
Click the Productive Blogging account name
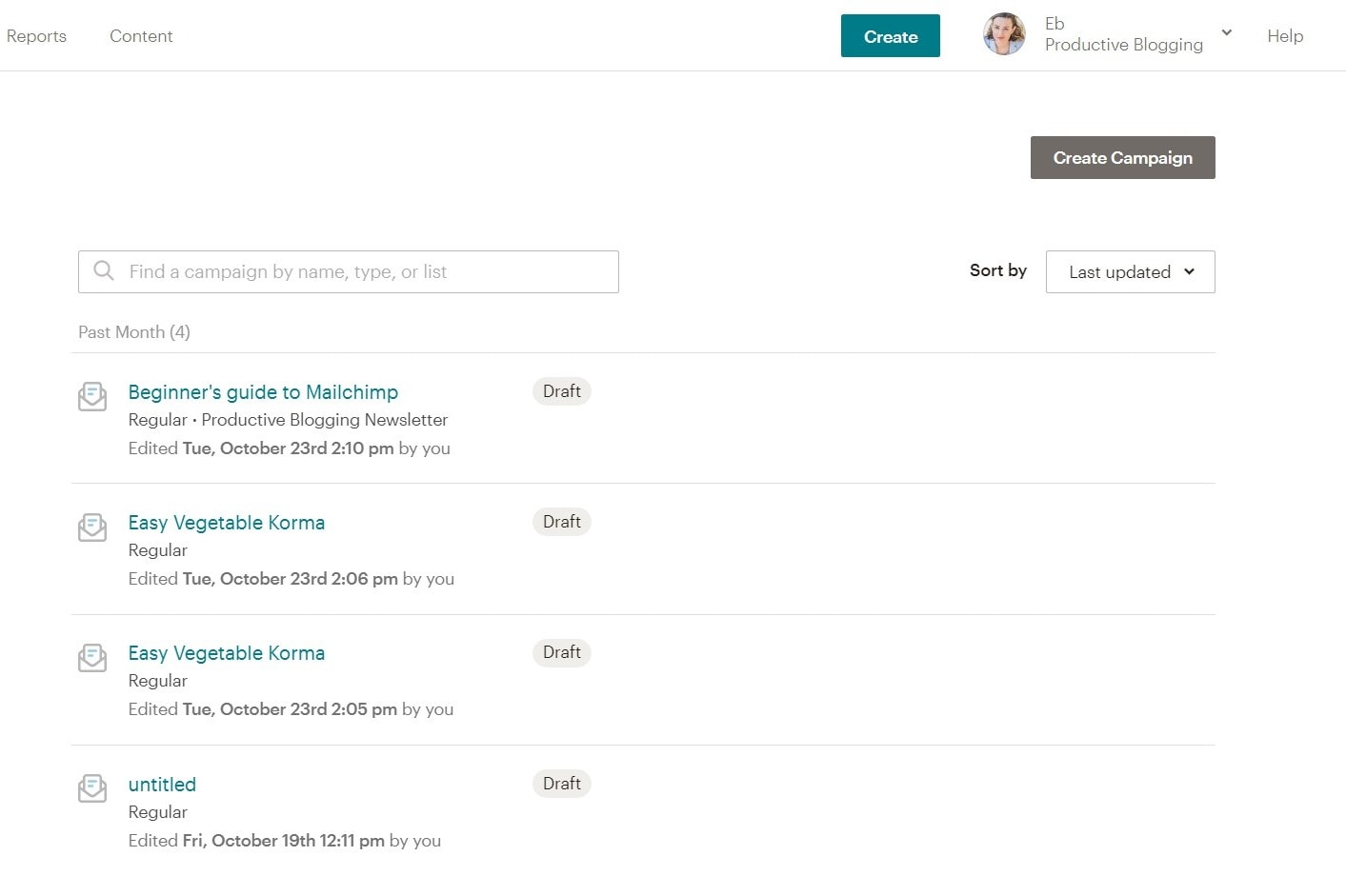click(1124, 45)
